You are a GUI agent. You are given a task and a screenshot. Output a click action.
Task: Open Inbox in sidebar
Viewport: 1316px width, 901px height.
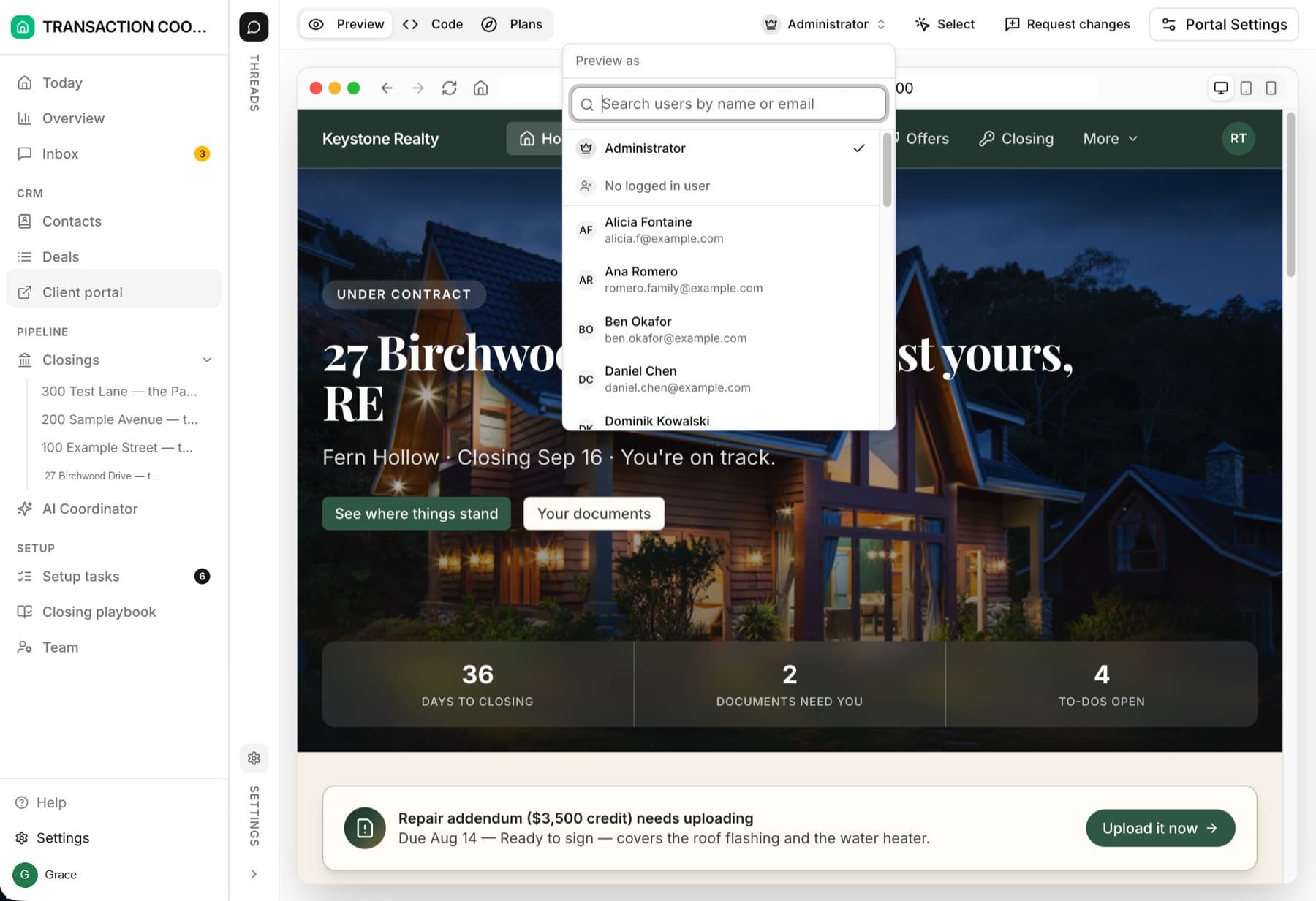pyautogui.click(x=113, y=153)
